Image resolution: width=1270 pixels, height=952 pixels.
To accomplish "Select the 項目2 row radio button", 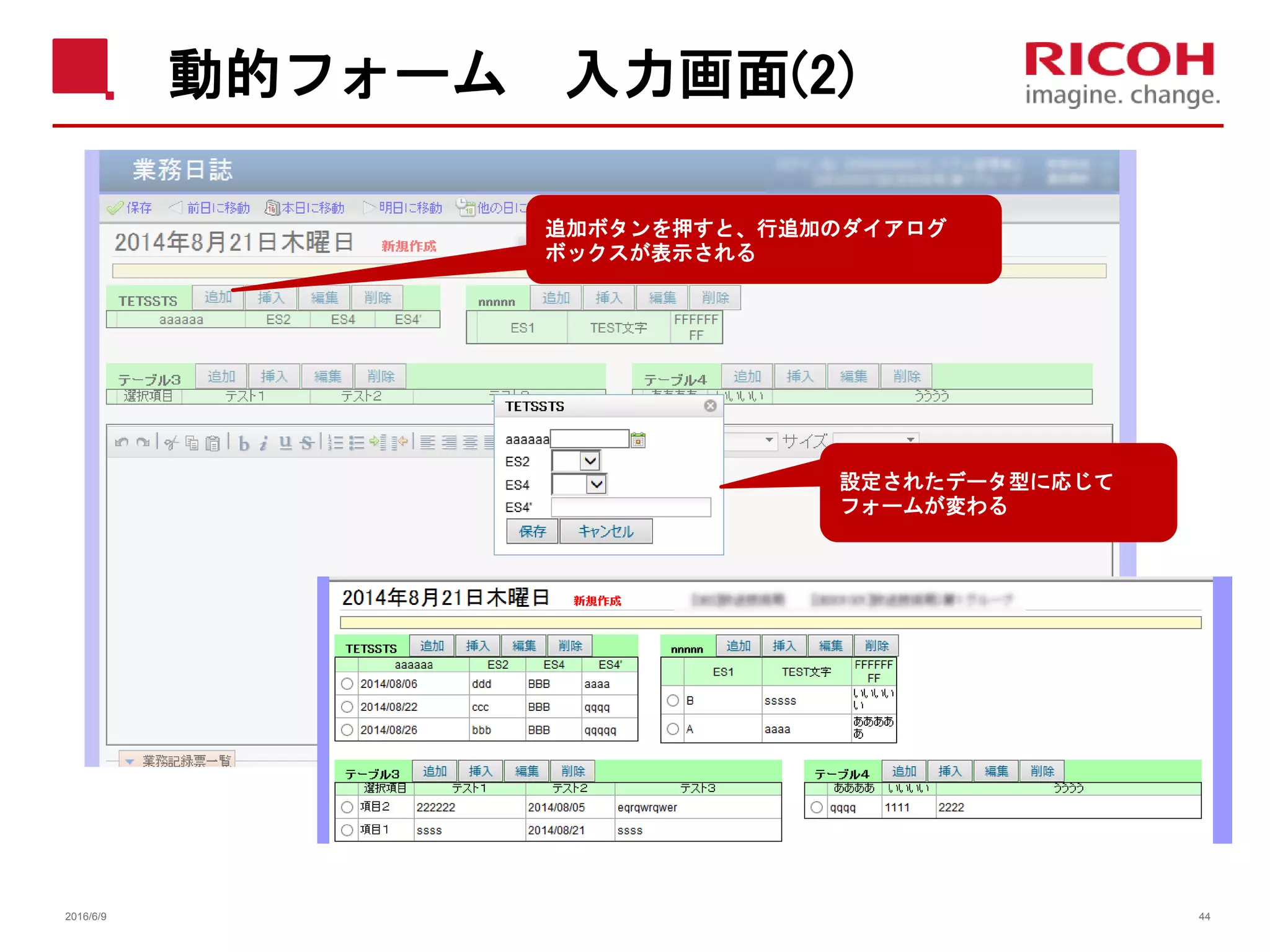I will (347, 807).
